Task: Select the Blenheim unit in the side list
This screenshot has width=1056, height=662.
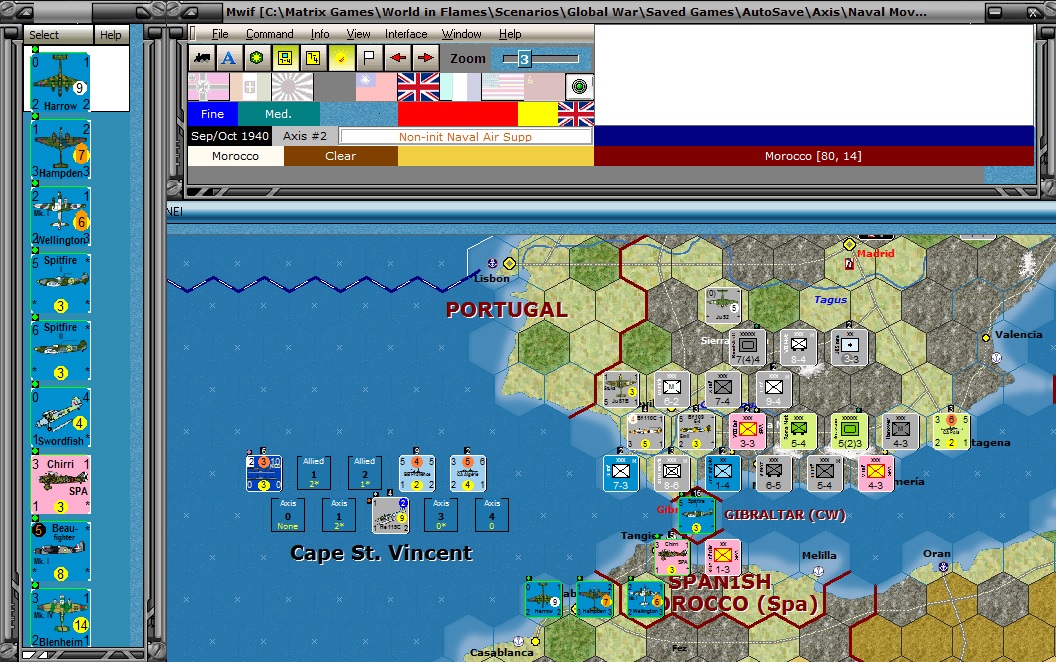Action: 61,618
